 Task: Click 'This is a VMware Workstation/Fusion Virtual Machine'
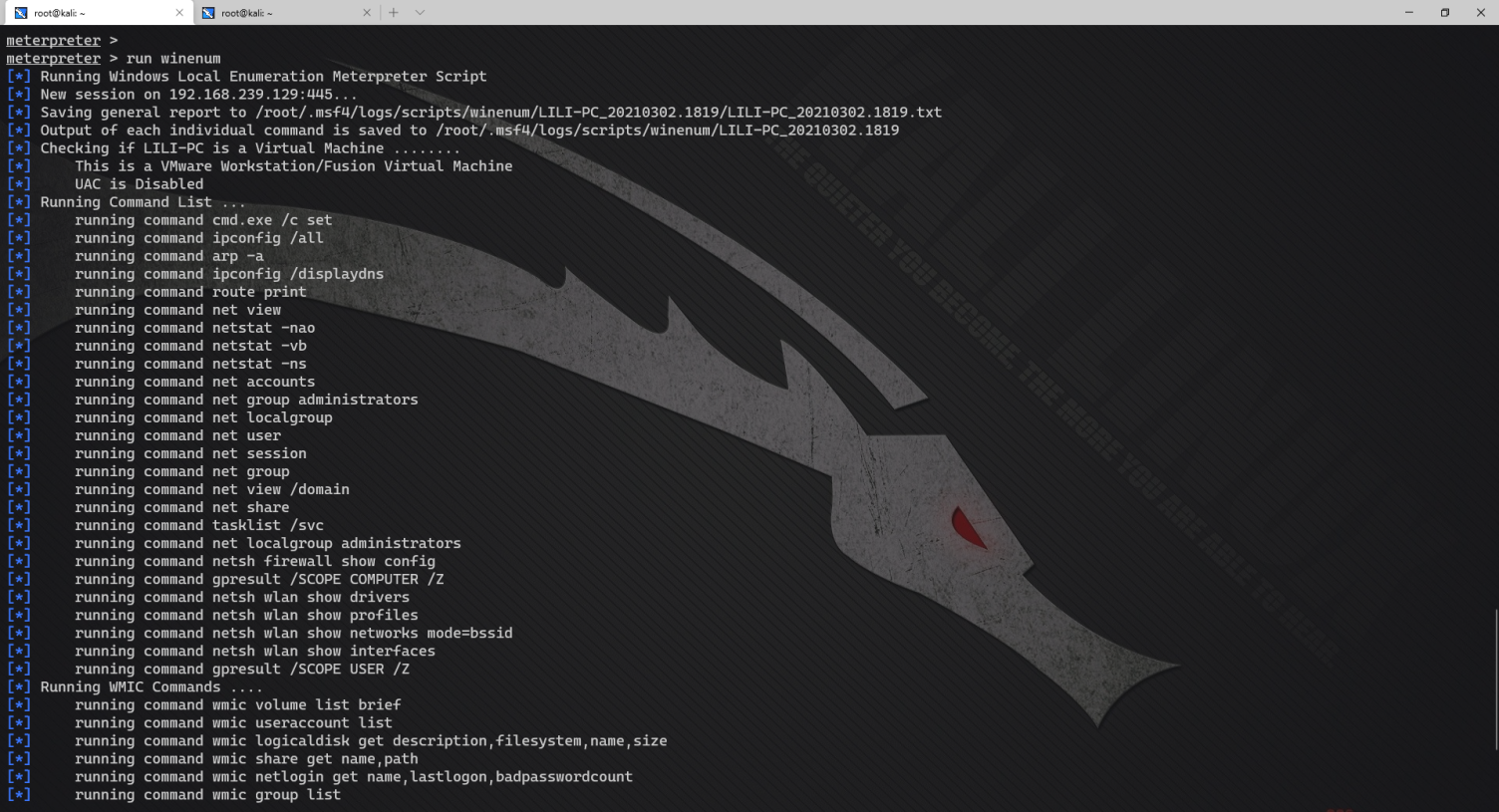coord(293,166)
